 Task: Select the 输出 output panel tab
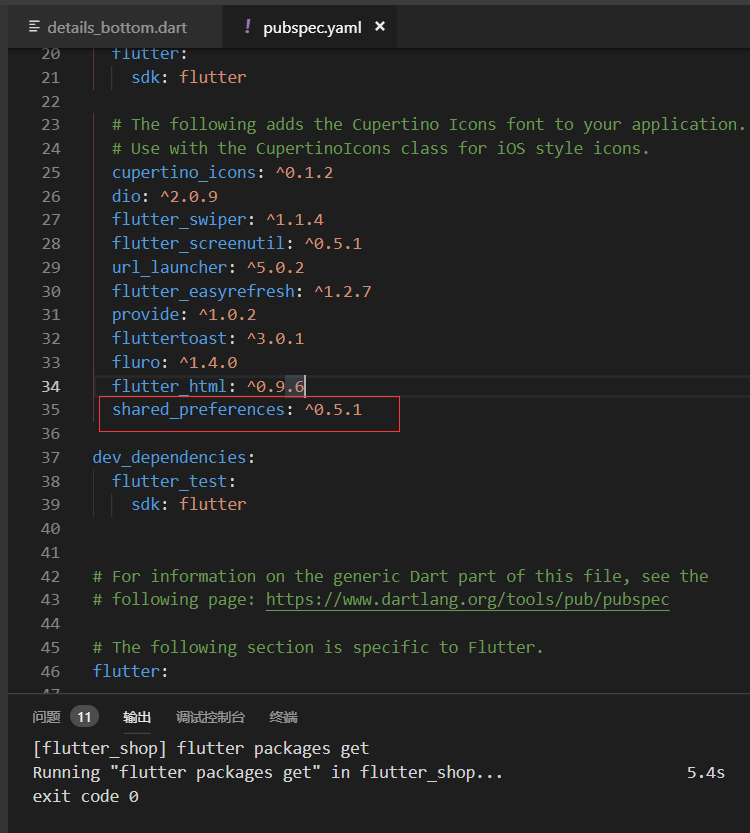[137, 717]
